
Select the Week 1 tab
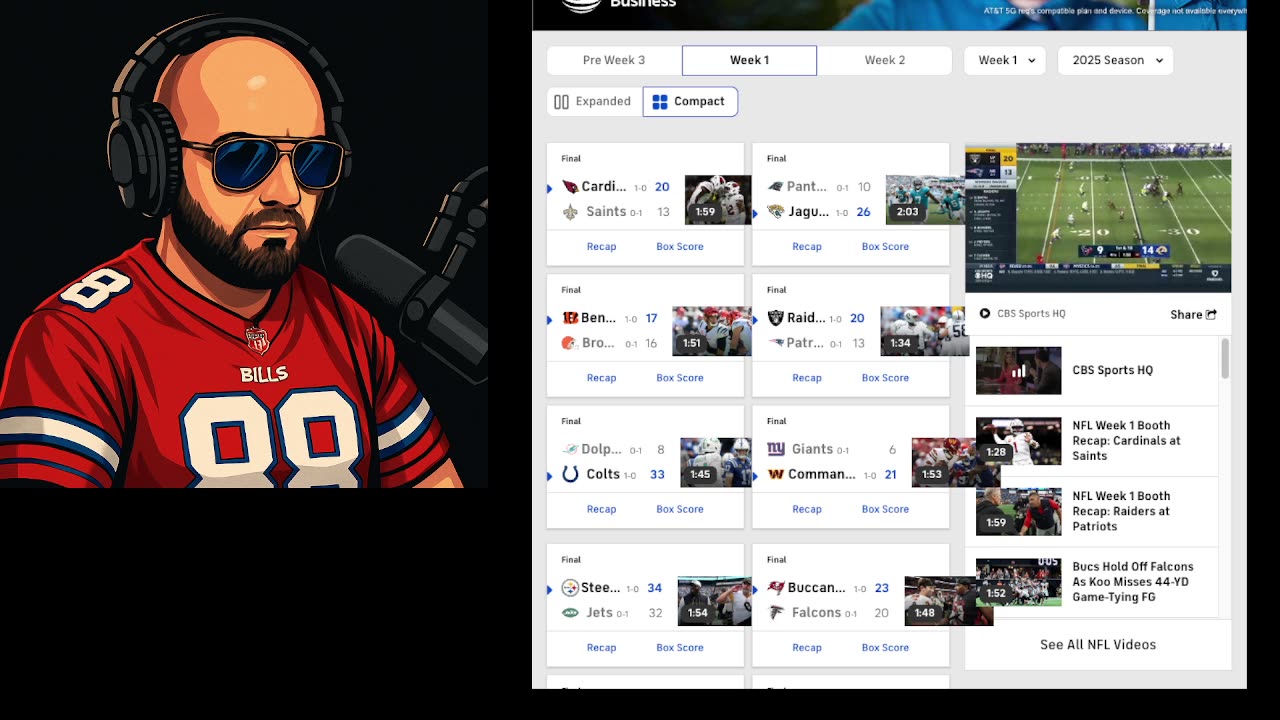click(x=749, y=60)
